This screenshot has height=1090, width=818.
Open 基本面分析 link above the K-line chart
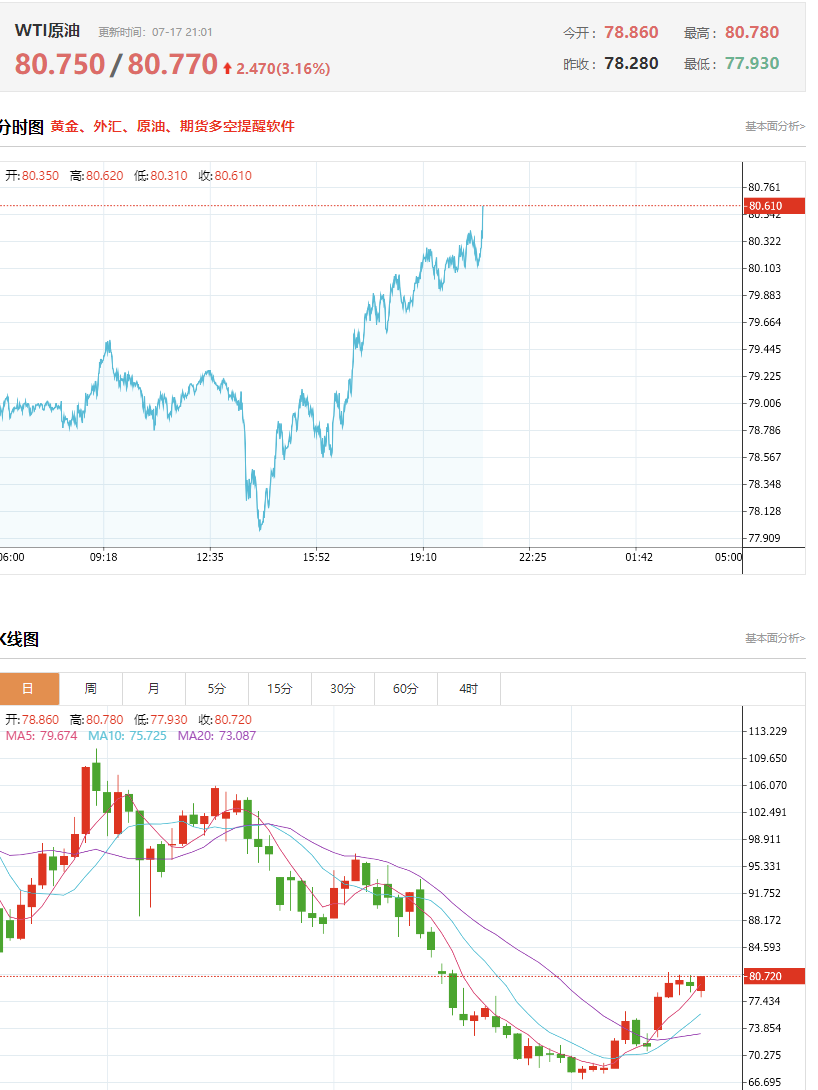click(775, 638)
